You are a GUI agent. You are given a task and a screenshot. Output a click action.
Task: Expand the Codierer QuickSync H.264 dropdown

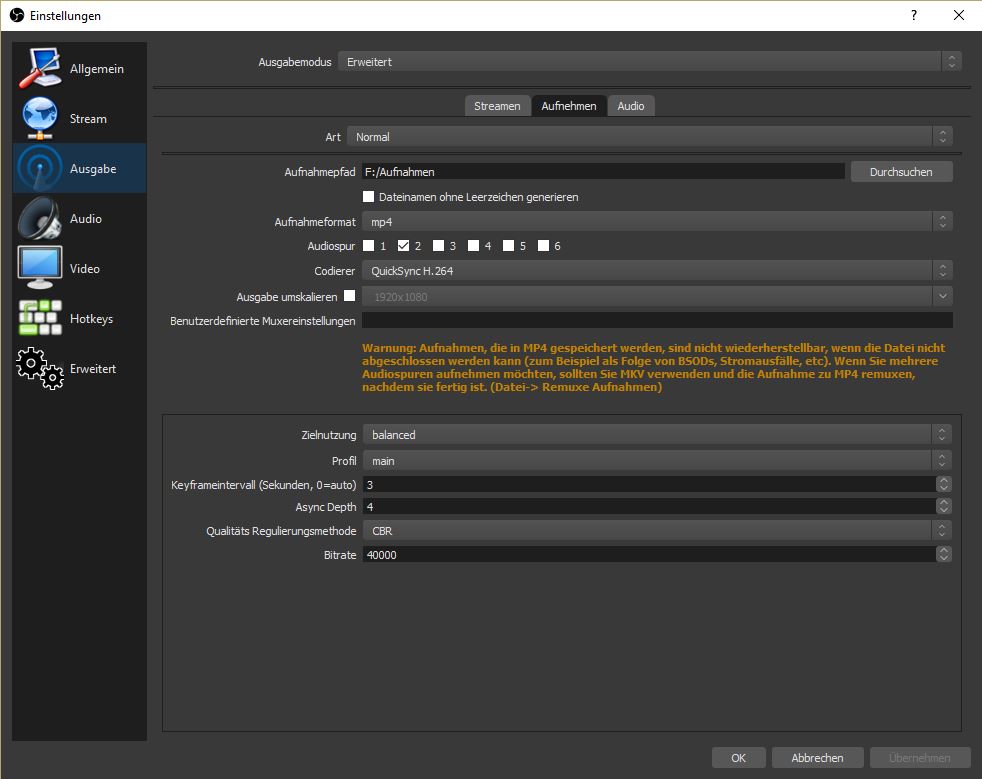(656, 270)
